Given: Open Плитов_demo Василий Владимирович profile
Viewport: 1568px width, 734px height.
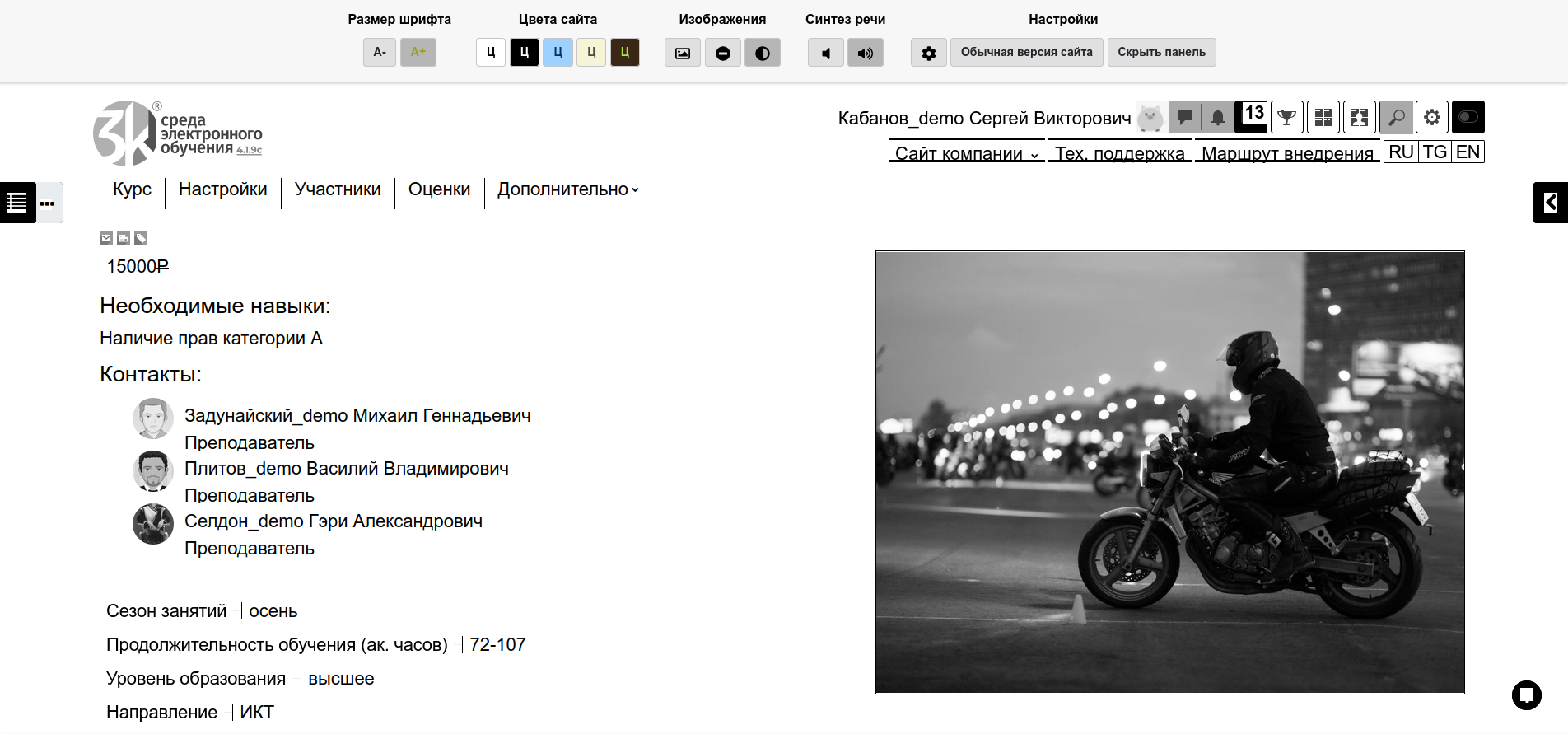Looking at the screenshot, I should (347, 469).
